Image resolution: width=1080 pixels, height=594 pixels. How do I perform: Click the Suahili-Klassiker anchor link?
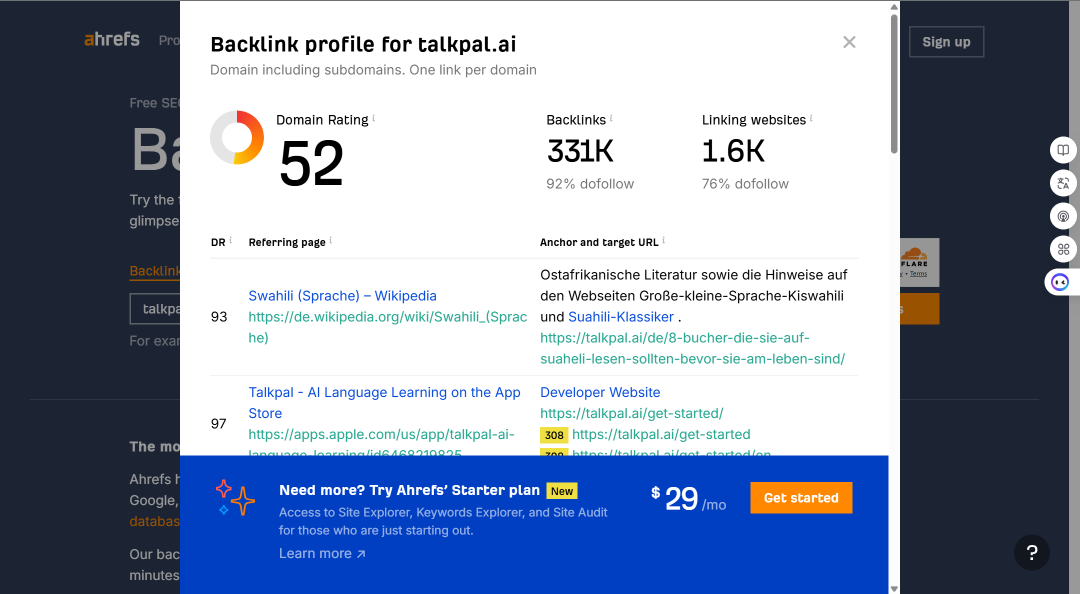pyautogui.click(x=621, y=317)
